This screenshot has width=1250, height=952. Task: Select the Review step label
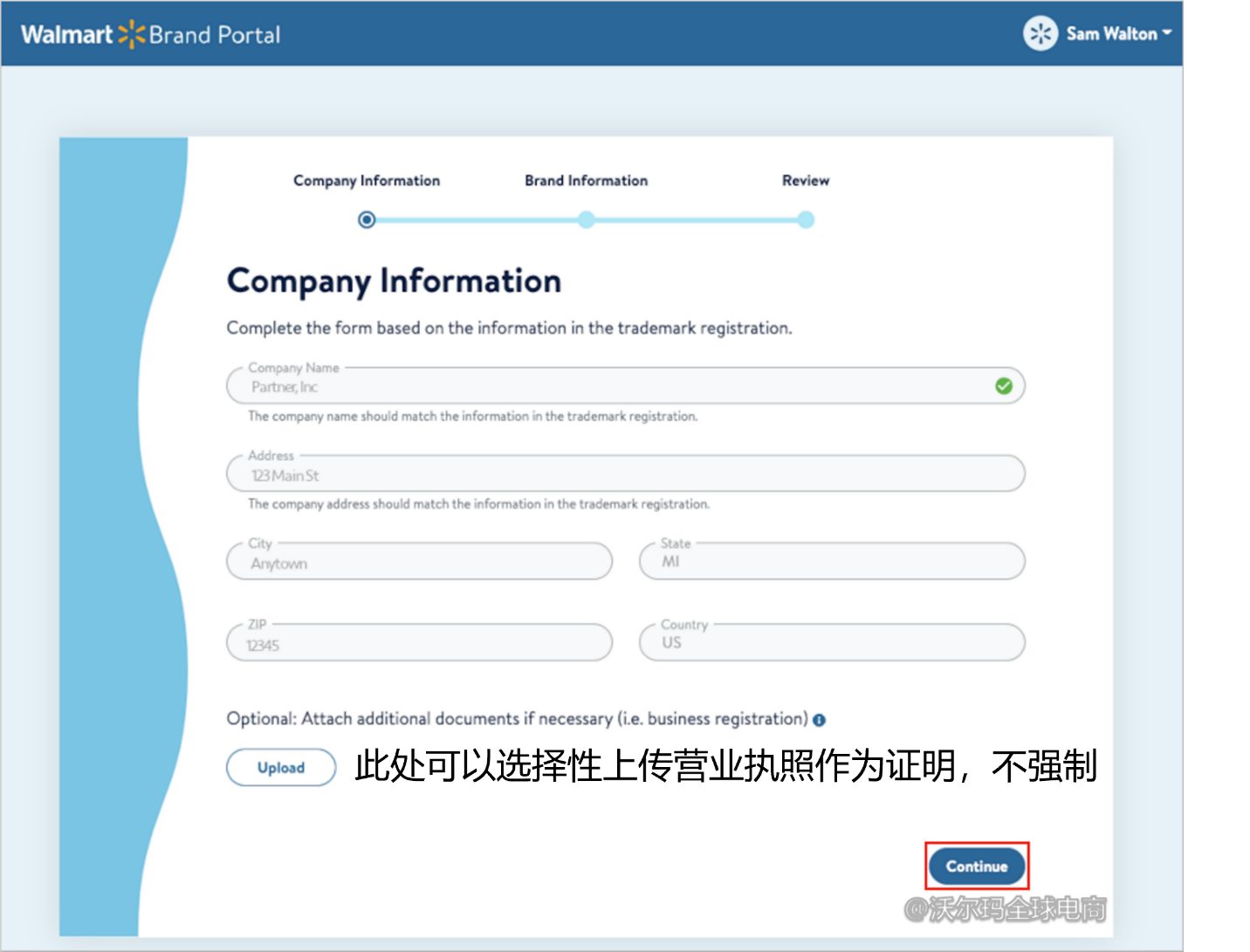point(806,181)
